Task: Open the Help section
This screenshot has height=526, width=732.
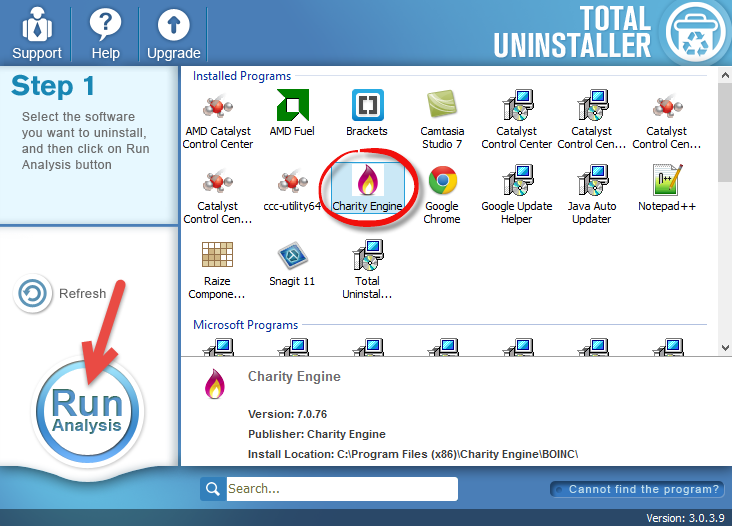Action: (x=106, y=34)
